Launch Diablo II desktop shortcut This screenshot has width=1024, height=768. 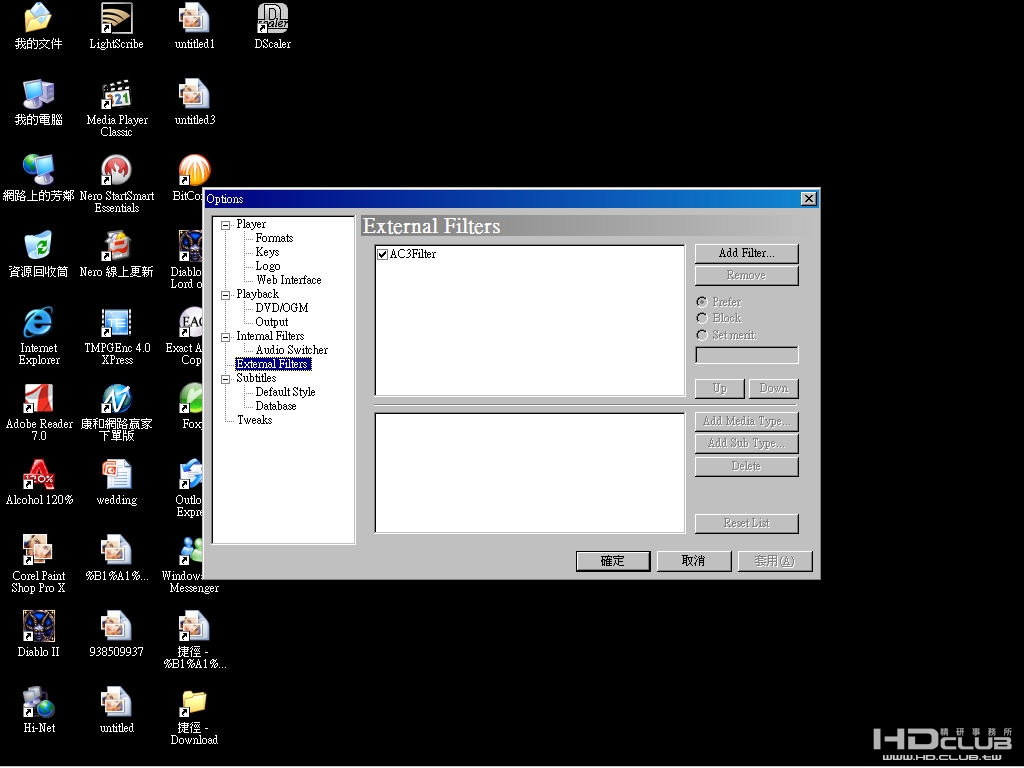(38, 626)
